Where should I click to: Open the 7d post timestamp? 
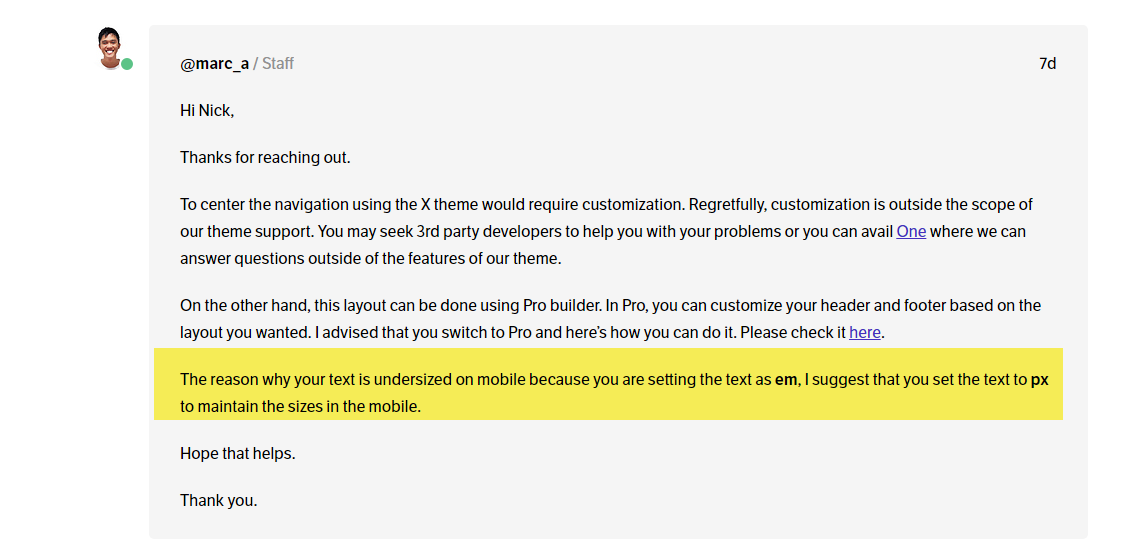click(x=1048, y=64)
